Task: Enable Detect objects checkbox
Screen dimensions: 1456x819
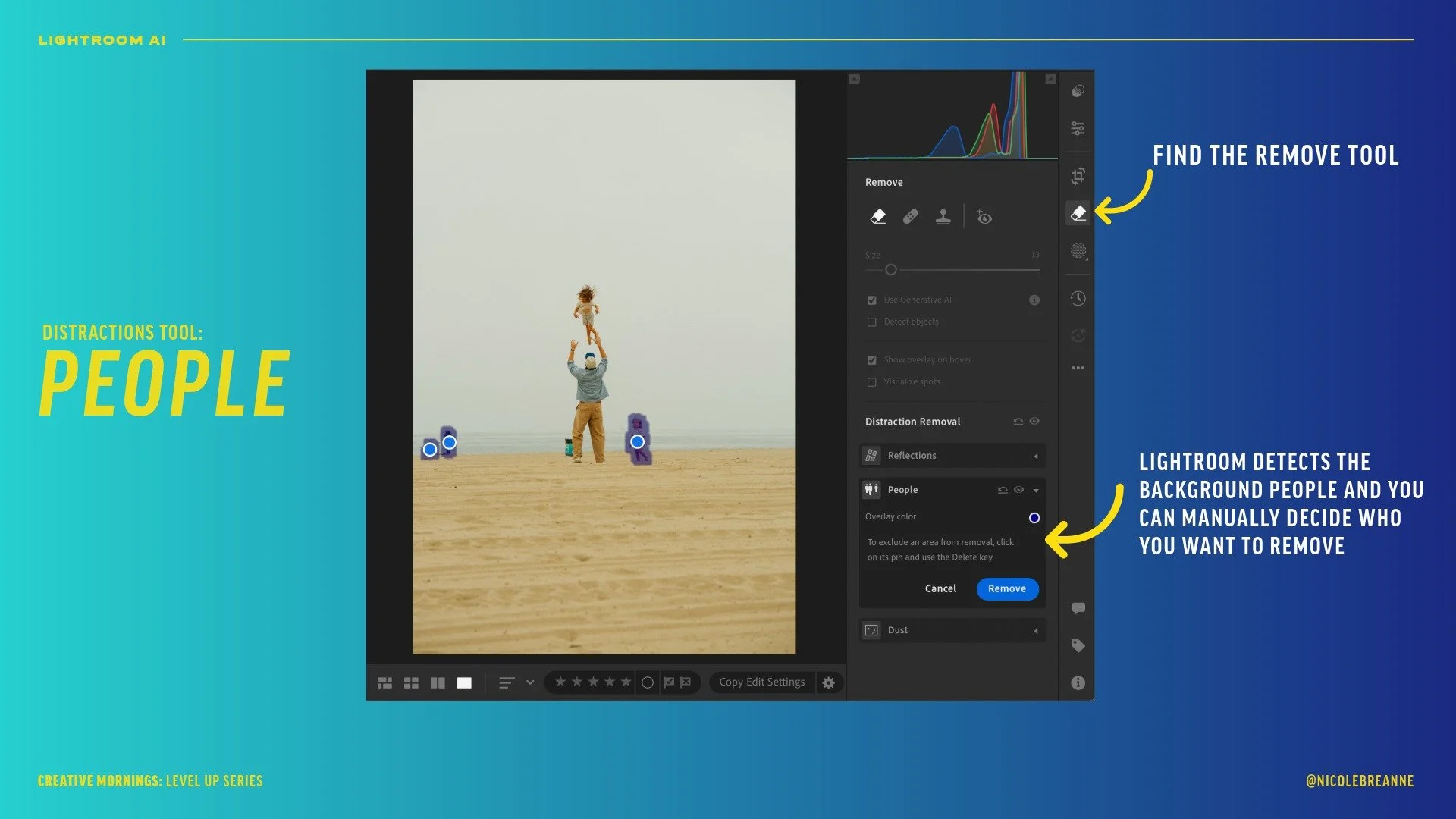Action: click(871, 322)
